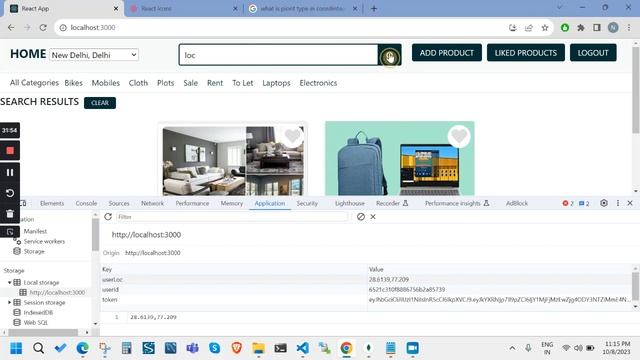Open Windows Start menu
Viewport: 640px width, 360px height.
click(x=16, y=348)
